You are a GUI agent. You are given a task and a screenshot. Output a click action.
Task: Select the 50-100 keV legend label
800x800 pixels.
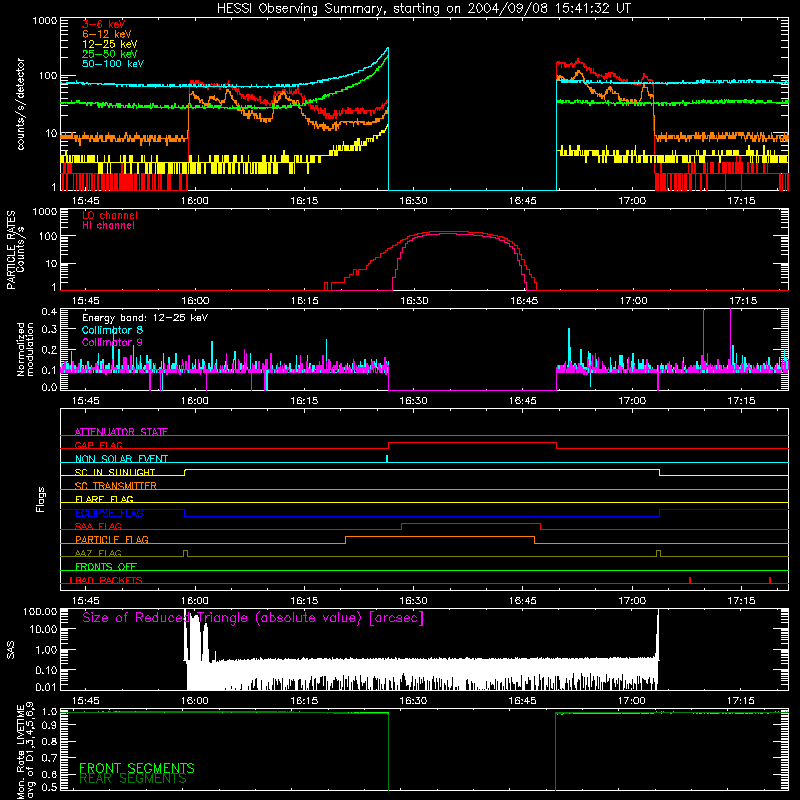[113, 64]
